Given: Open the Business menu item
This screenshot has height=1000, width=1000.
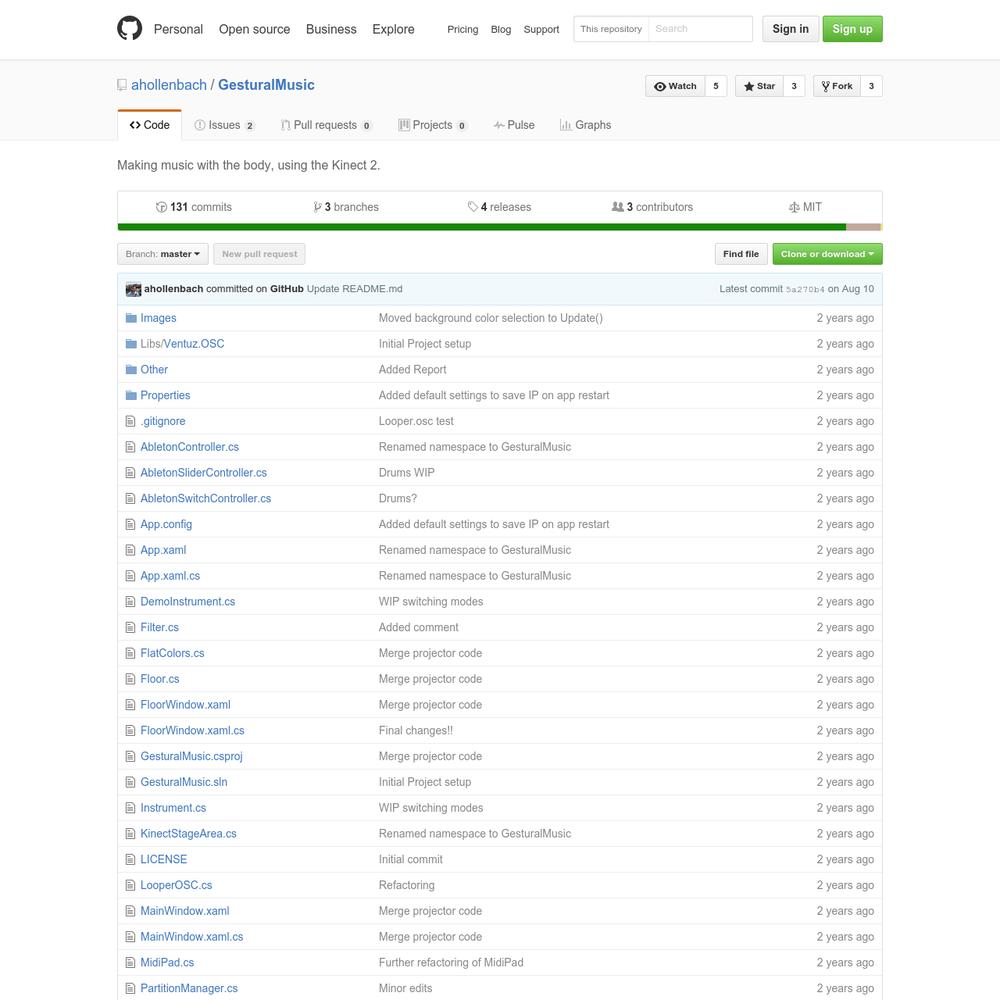Looking at the screenshot, I should pos(331,29).
